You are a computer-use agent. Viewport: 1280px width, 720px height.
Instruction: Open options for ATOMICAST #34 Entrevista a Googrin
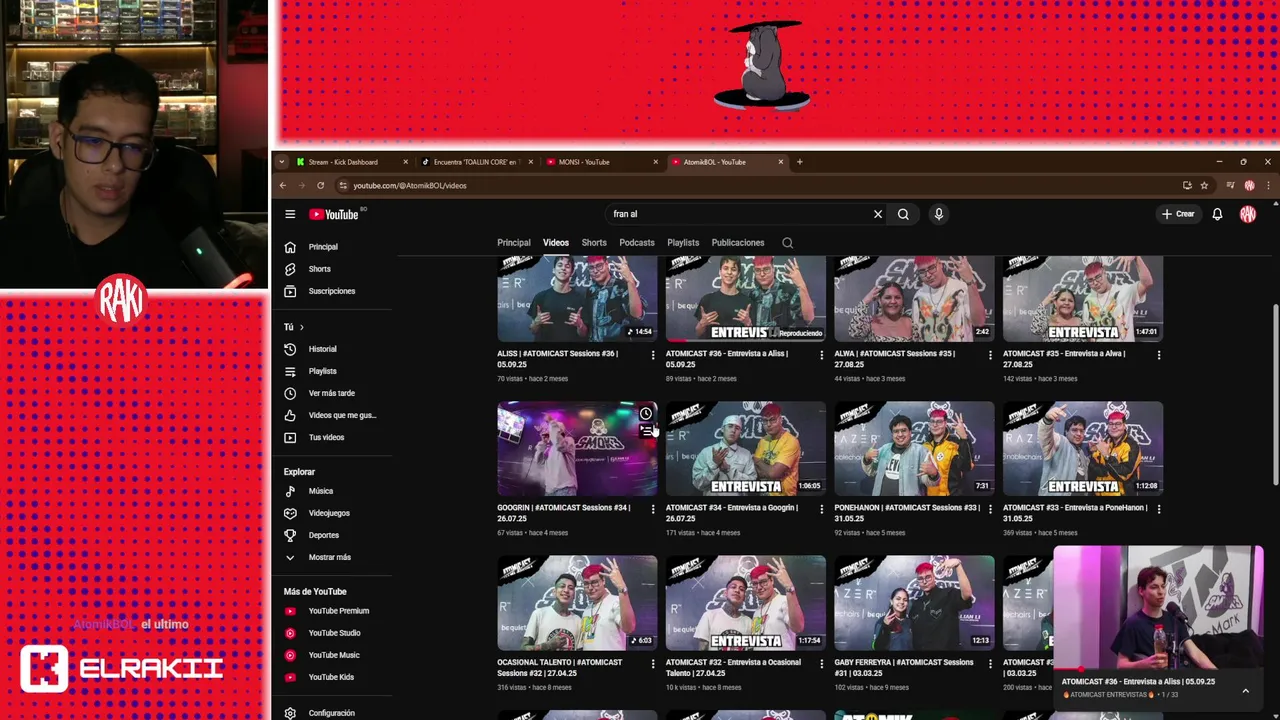[x=822, y=509]
